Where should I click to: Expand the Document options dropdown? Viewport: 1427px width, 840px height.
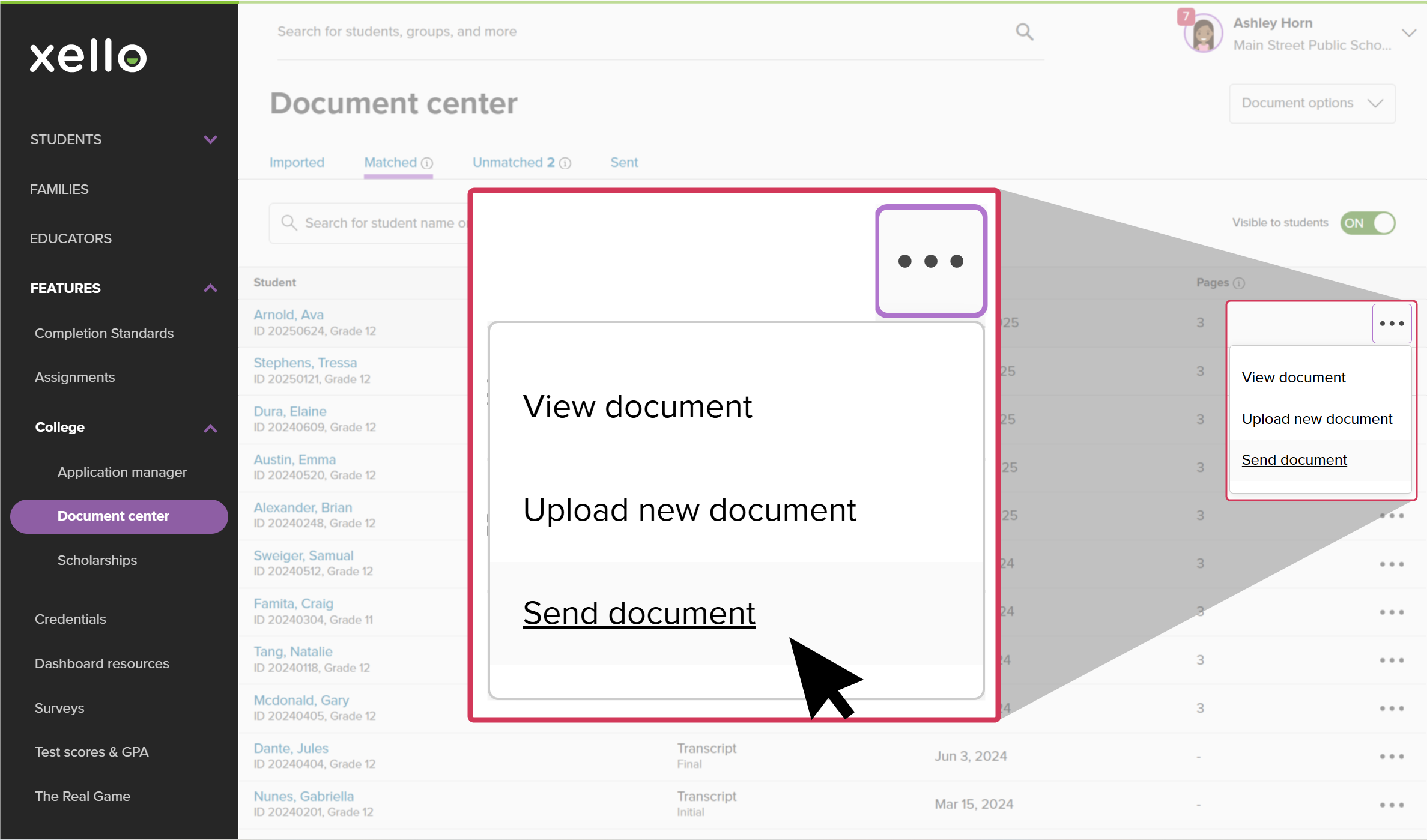point(1312,103)
